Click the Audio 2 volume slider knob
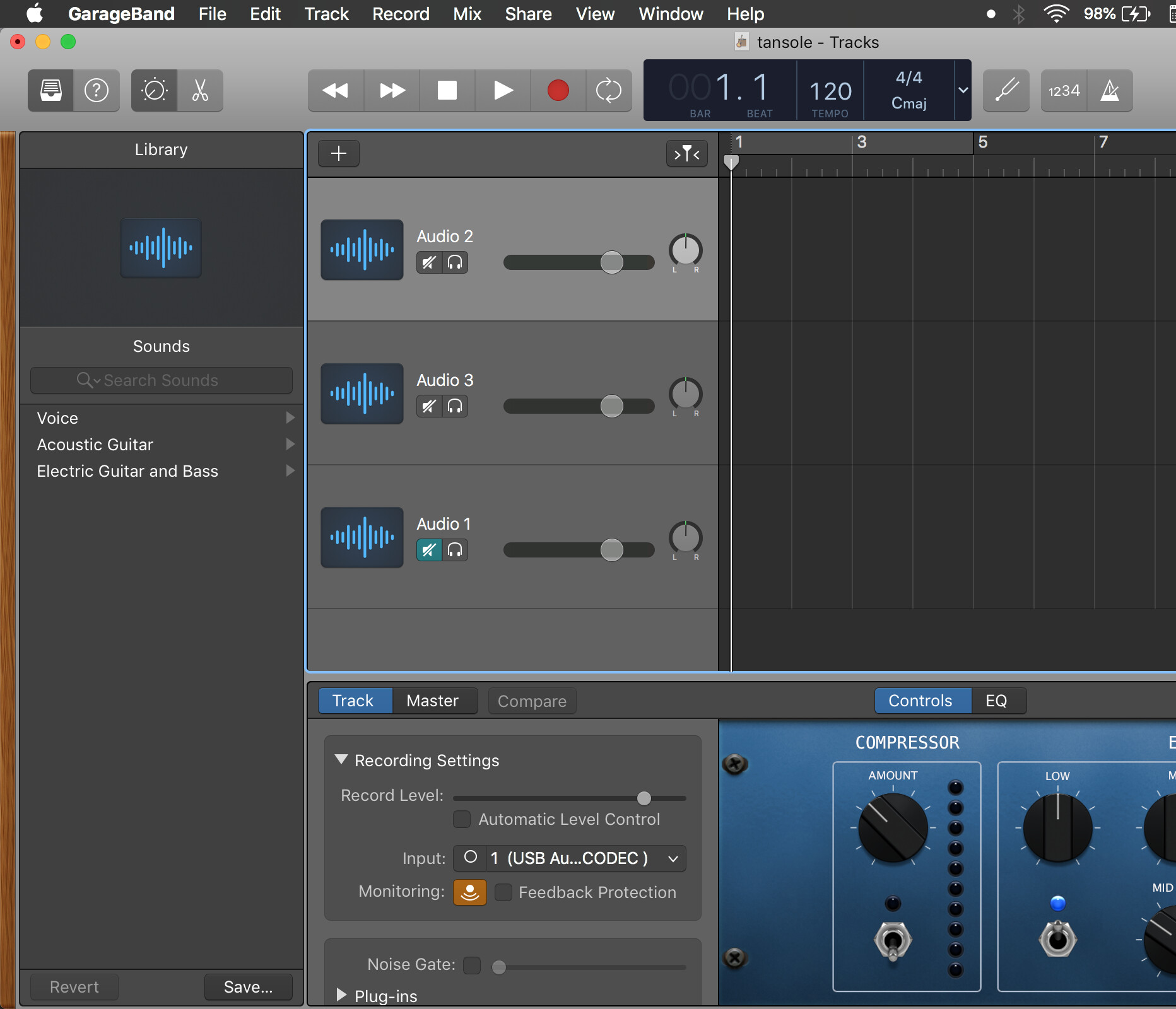The image size is (1176, 1009). click(611, 262)
